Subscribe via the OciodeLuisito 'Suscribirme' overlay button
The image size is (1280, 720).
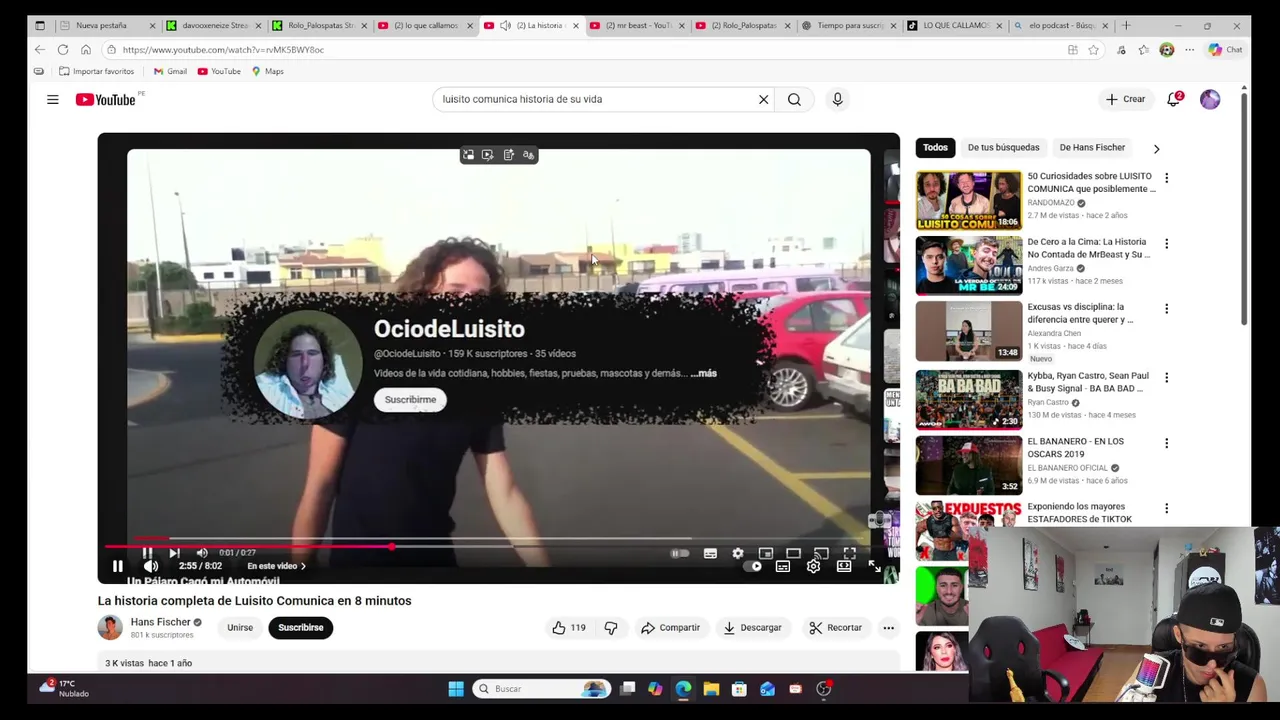pos(410,399)
